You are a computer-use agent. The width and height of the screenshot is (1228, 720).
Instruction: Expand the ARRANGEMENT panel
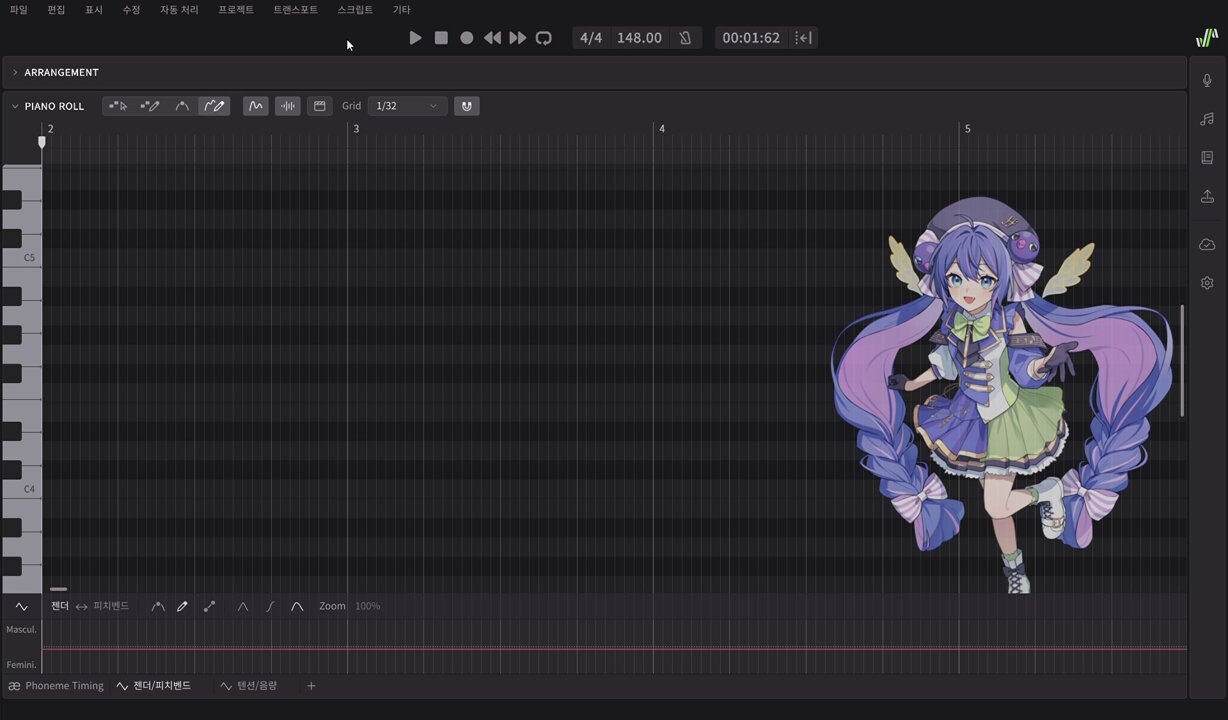tap(15, 73)
